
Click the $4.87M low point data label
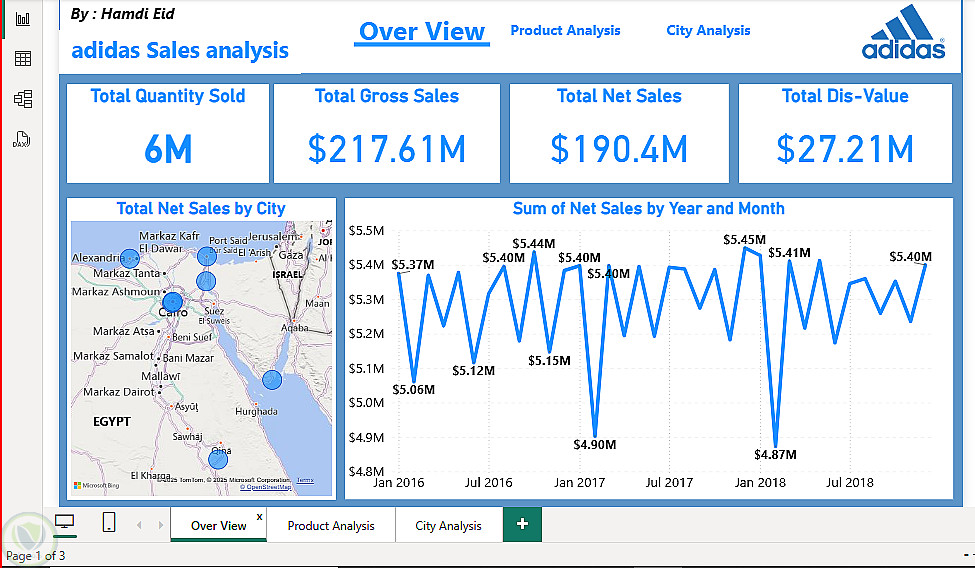pyautogui.click(x=775, y=455)
